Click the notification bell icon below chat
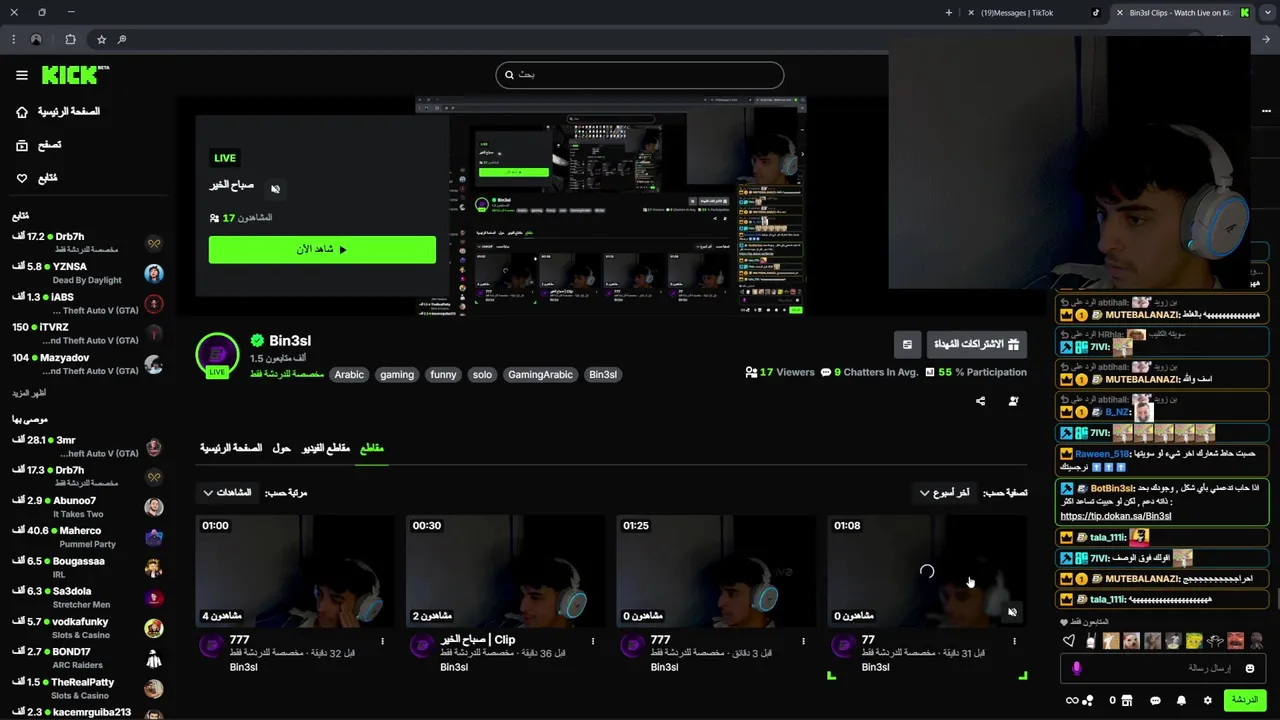The image size is (1280, 720). click(1181, 700)
